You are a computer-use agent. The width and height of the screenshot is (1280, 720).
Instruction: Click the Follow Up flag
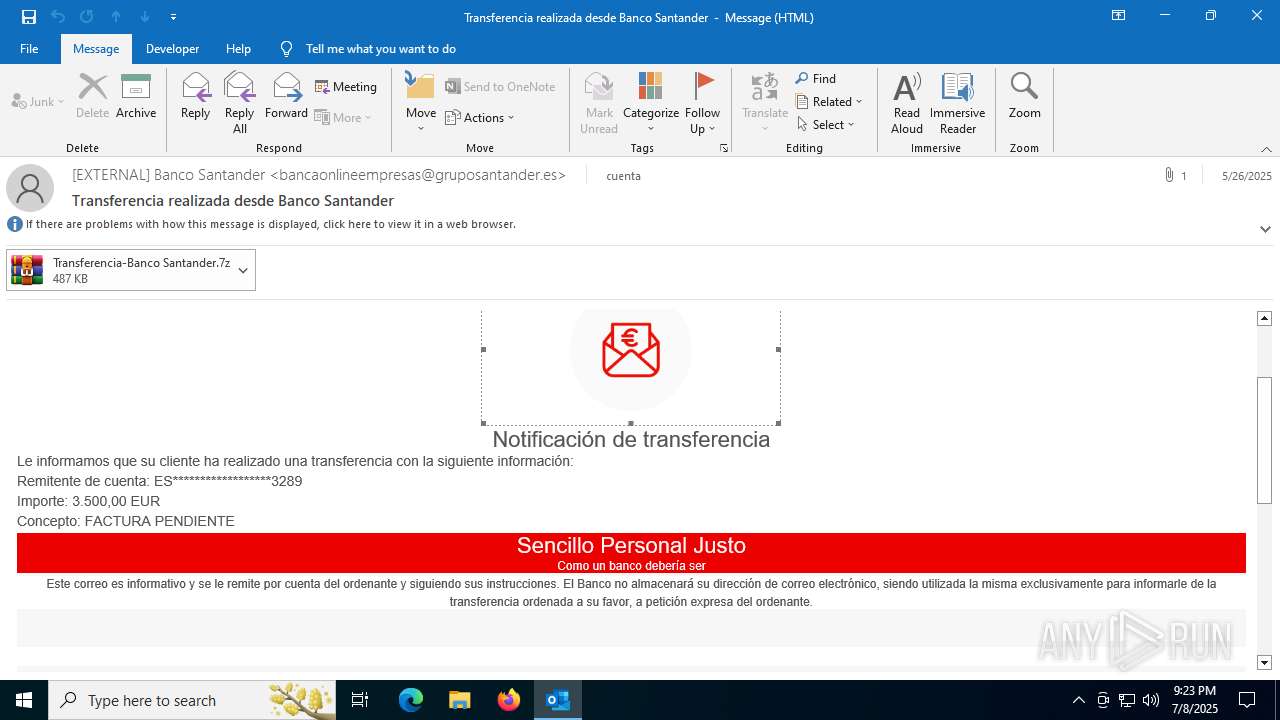point(703,103)
